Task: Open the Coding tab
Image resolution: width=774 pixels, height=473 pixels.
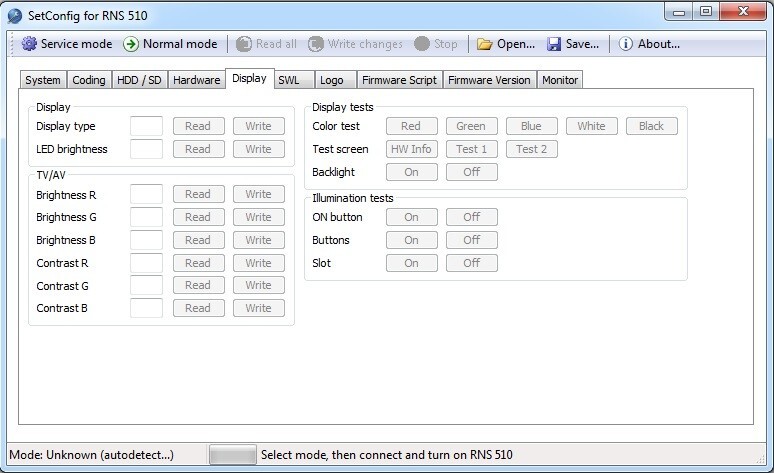Action: [89, 80]
